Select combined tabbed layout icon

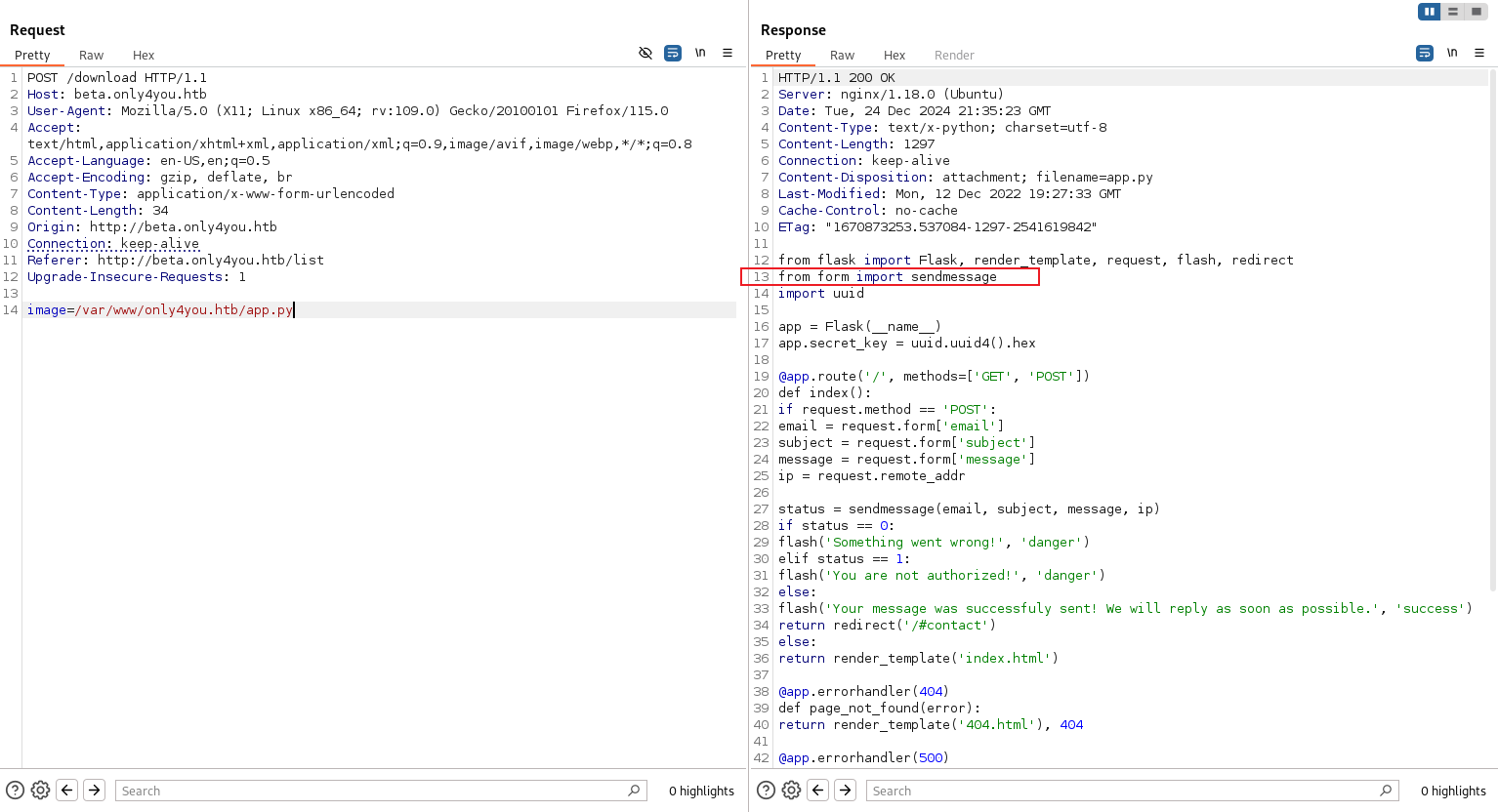pyautogui.click(x=1477, y=12)
